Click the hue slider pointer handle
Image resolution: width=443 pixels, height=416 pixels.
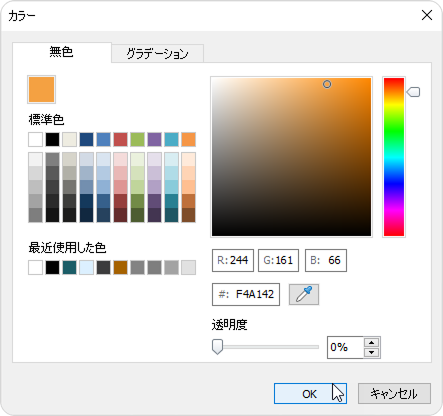(413, 92)
